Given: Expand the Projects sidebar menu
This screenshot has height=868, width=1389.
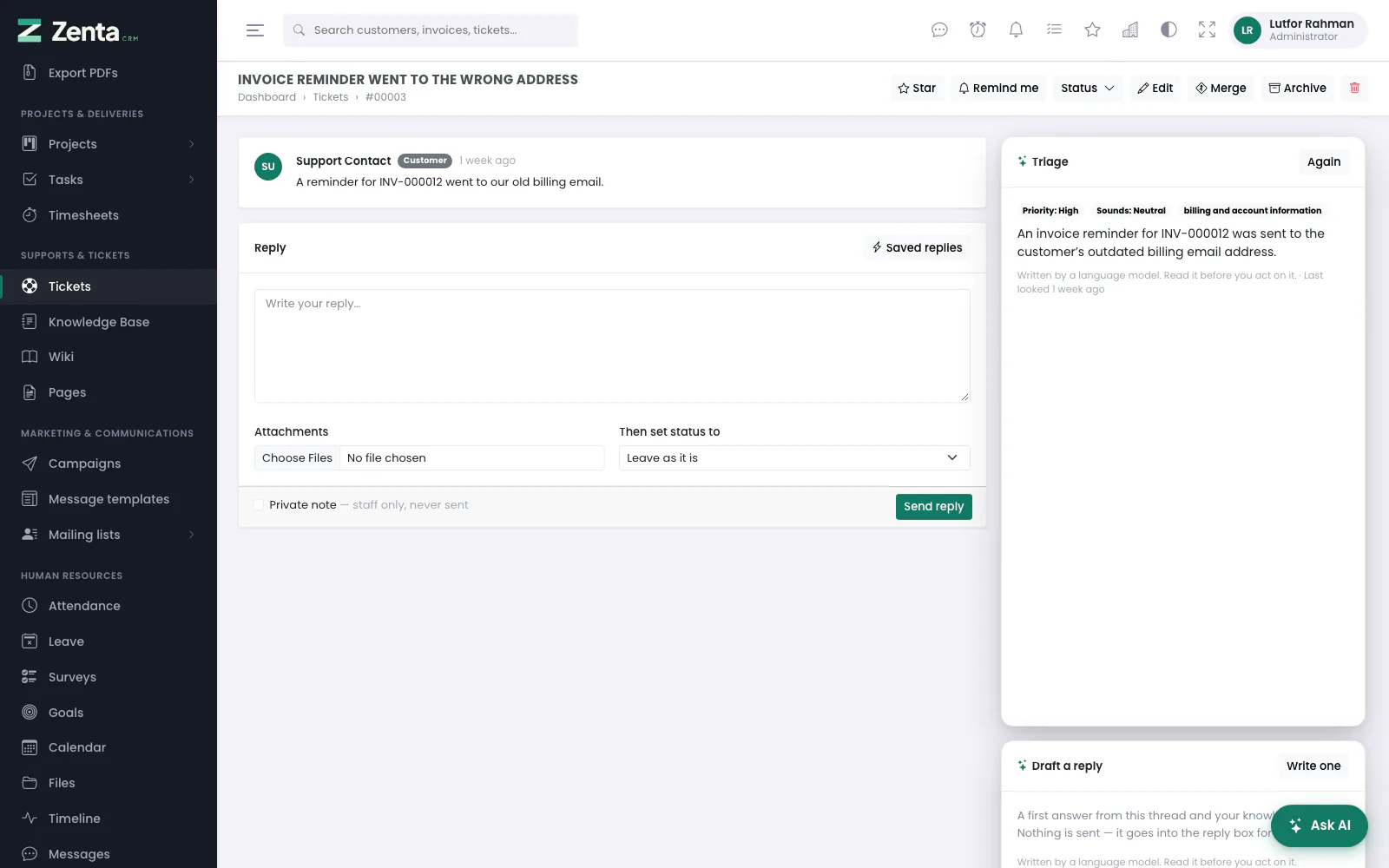Looking at the screenshot, I should (x=109, y=144).
